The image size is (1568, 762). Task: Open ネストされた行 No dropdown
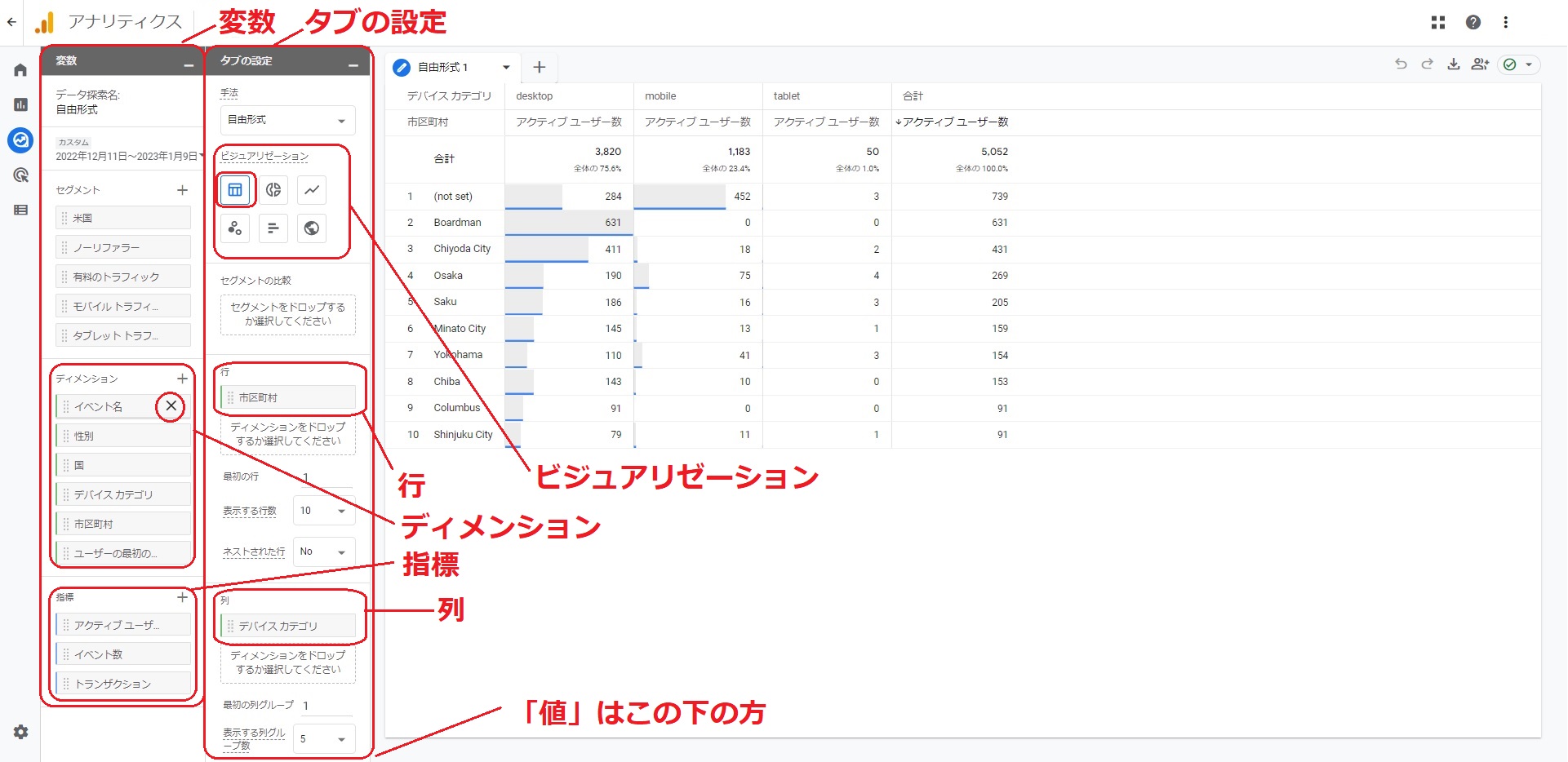(324, 552)
